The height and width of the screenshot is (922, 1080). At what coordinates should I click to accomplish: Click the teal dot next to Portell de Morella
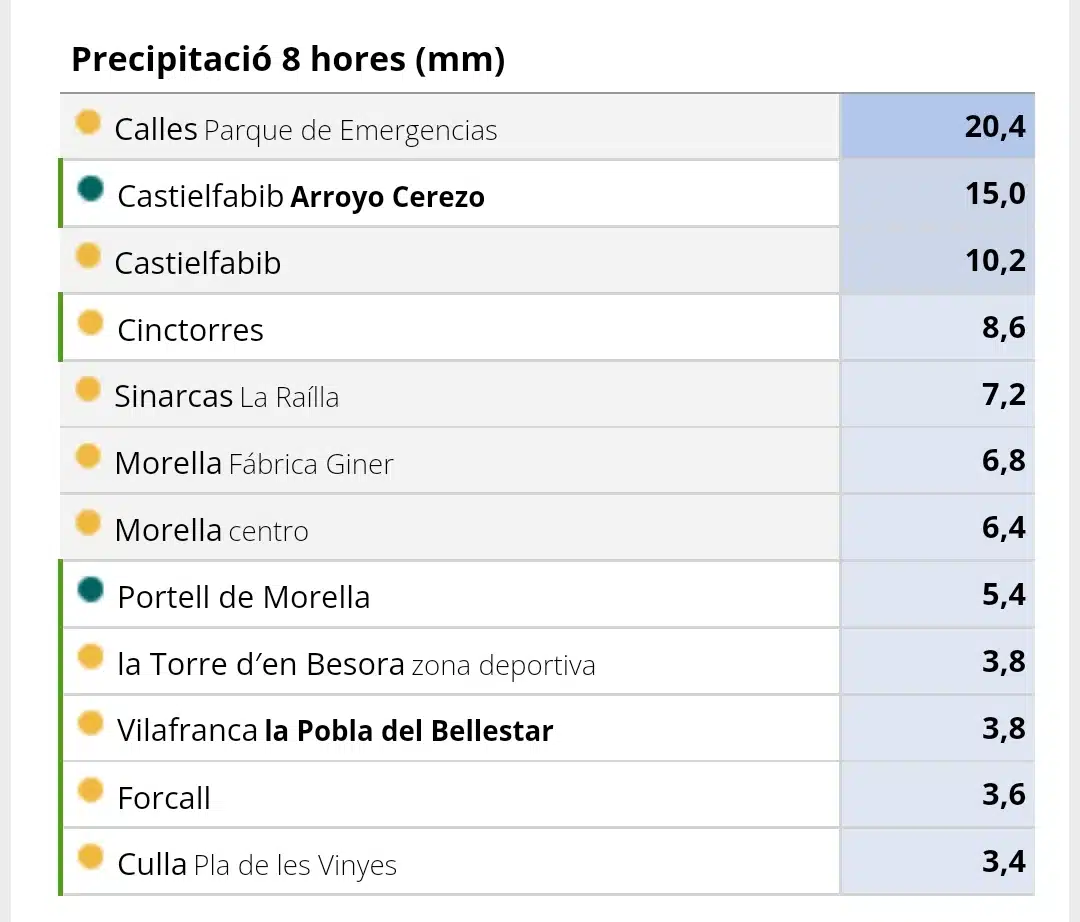click(x=90, y=589)
